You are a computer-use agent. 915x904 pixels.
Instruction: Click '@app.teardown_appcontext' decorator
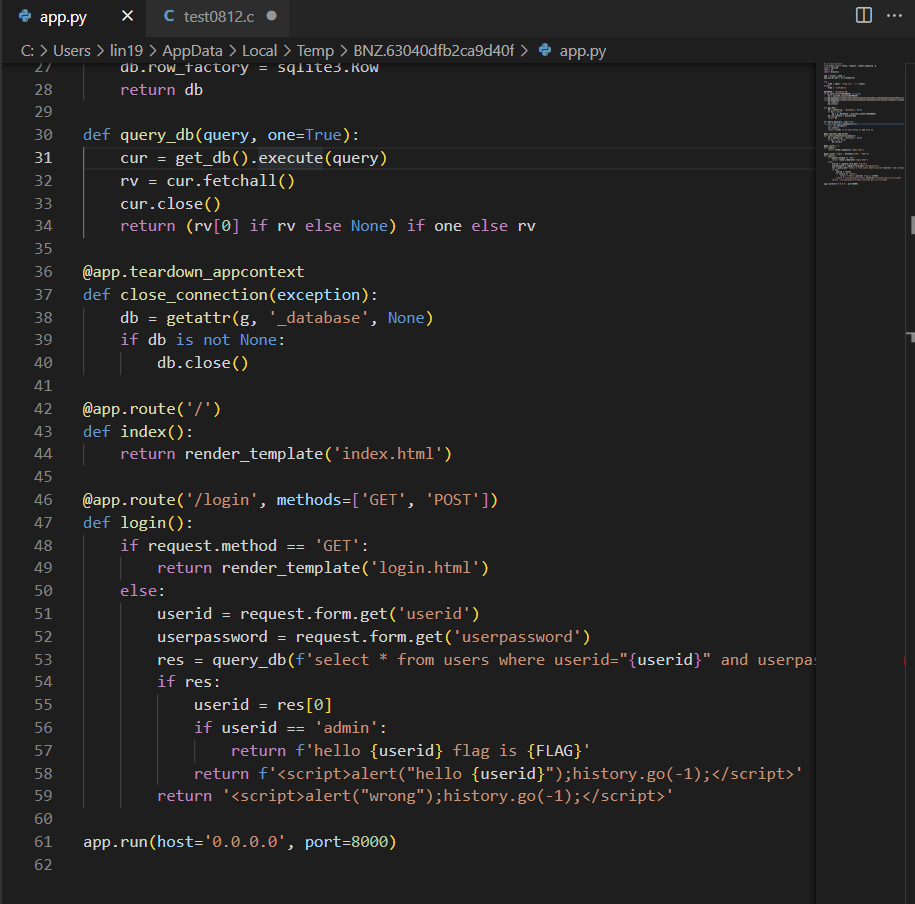[194, 271]
